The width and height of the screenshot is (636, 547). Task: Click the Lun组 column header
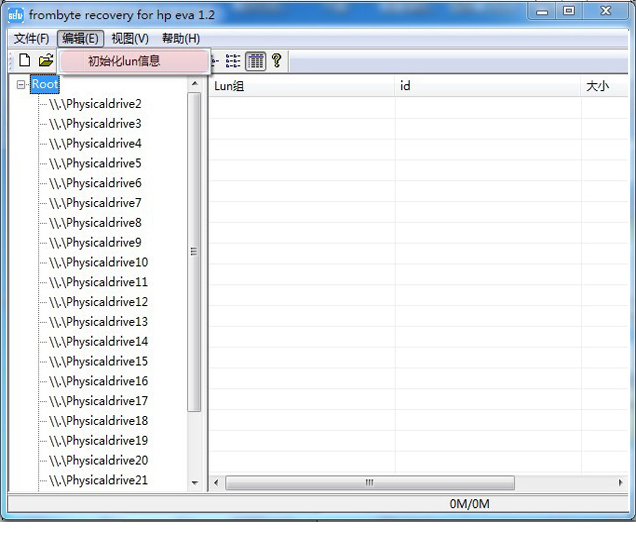[302, 86]
